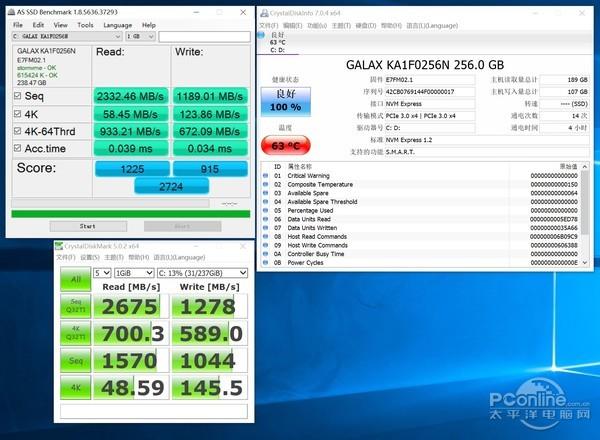
Task: Toggle the Seq test checkbox in AS SSD
Action: pyautogui.click(x=17, y=96)
